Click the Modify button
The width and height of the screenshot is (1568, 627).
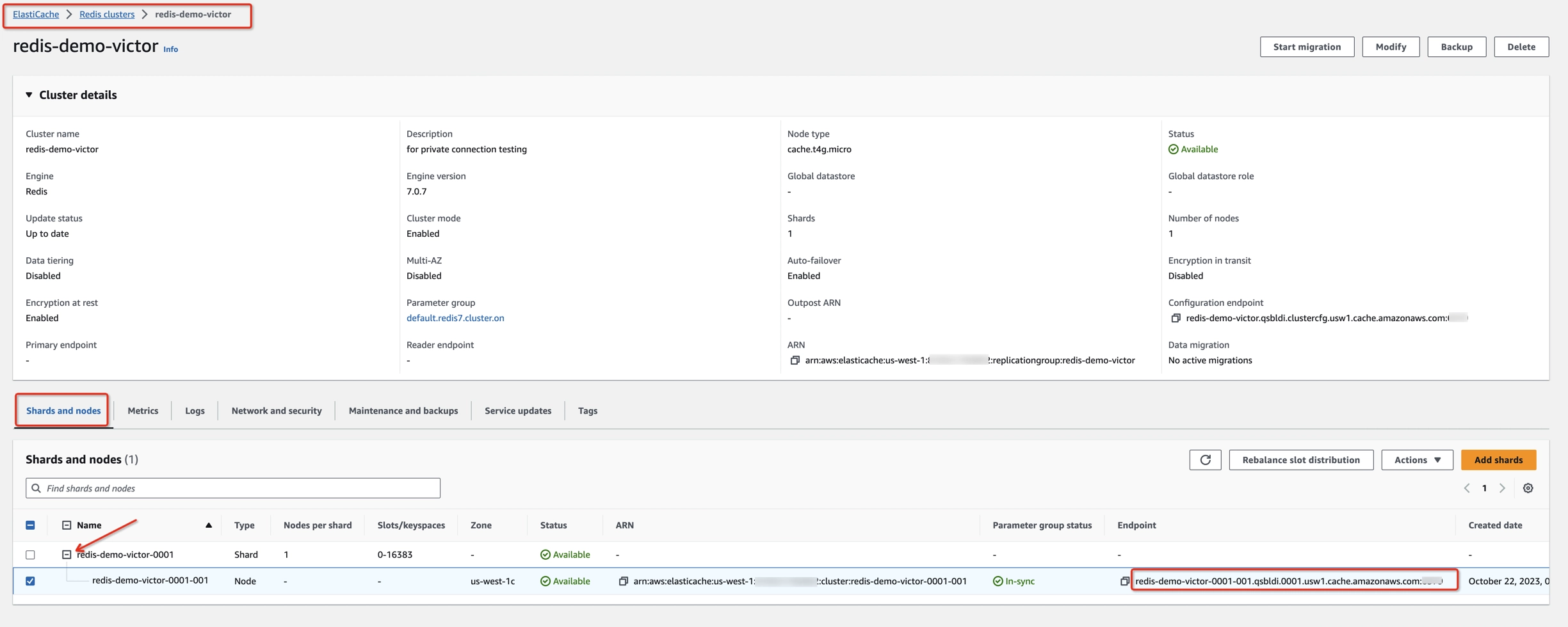(x=1391, y=47)
